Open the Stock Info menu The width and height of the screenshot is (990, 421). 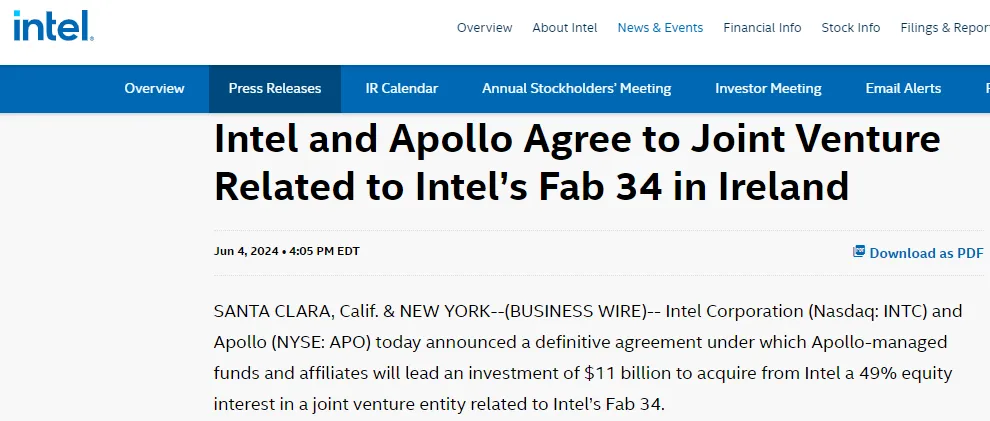[850, 28]
